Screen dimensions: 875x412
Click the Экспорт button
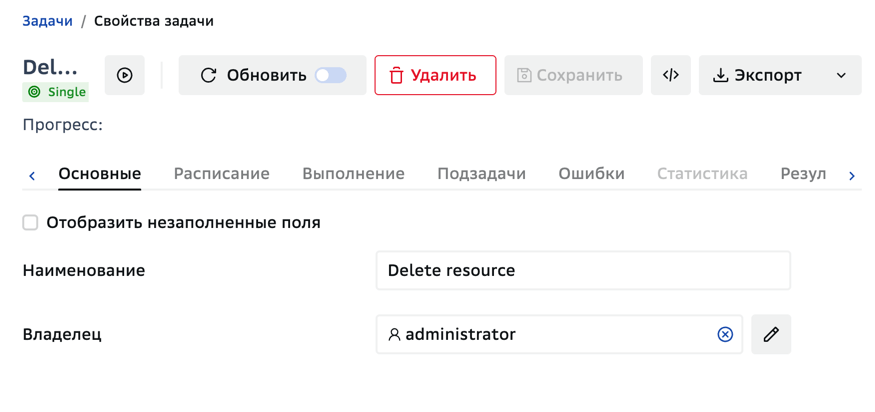(780, 75)
